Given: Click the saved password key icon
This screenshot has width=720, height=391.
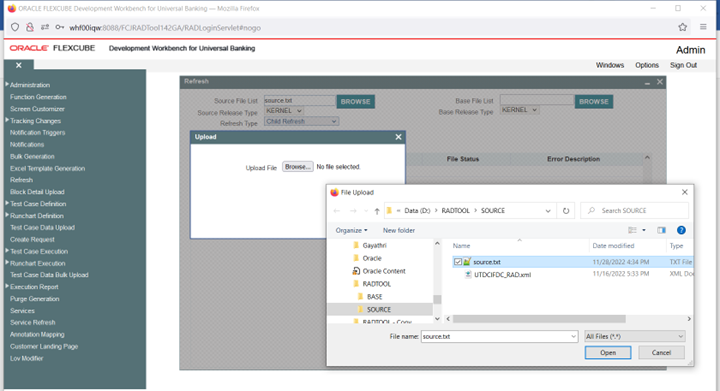Looking at the screenshot, I should coord(60,28).
